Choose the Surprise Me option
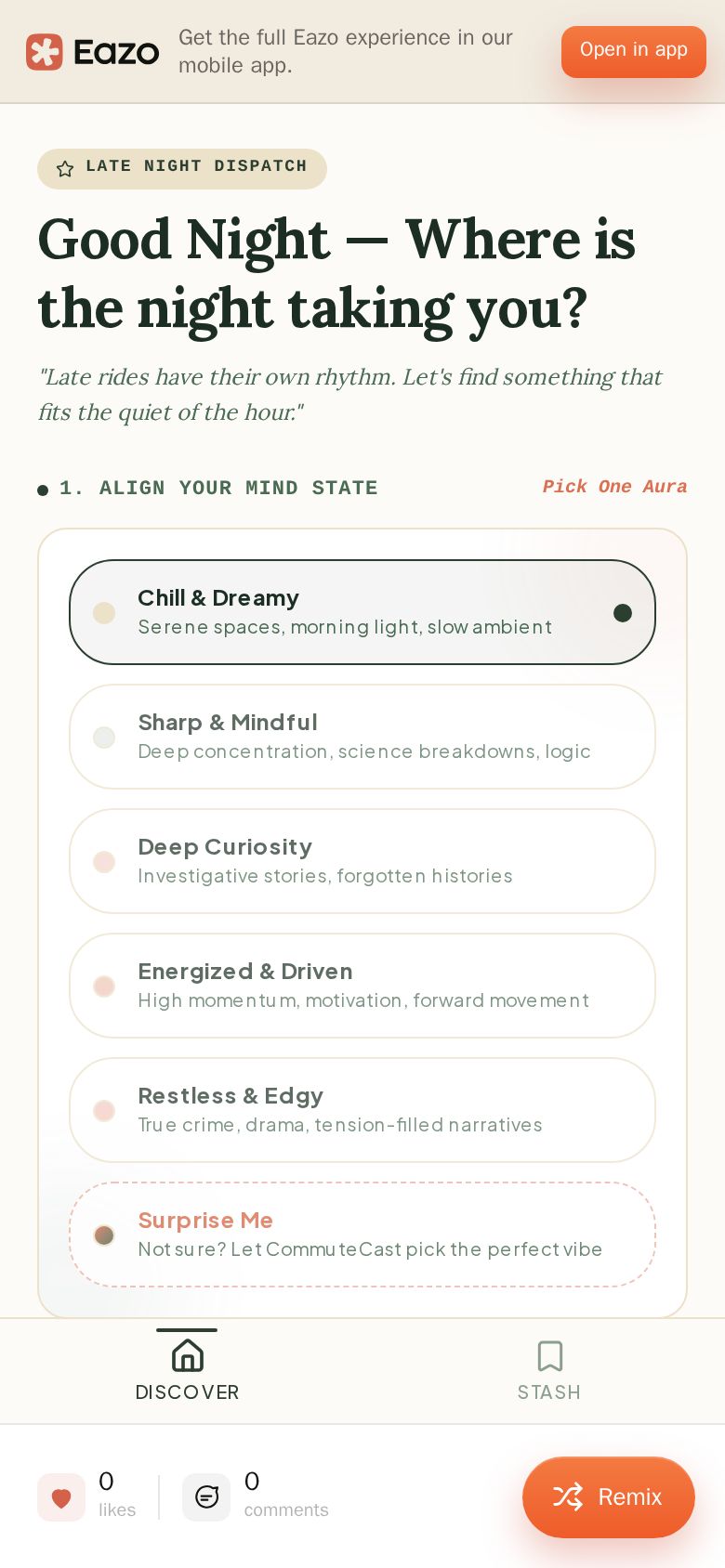725x1568 pixels. (362, 1235)
